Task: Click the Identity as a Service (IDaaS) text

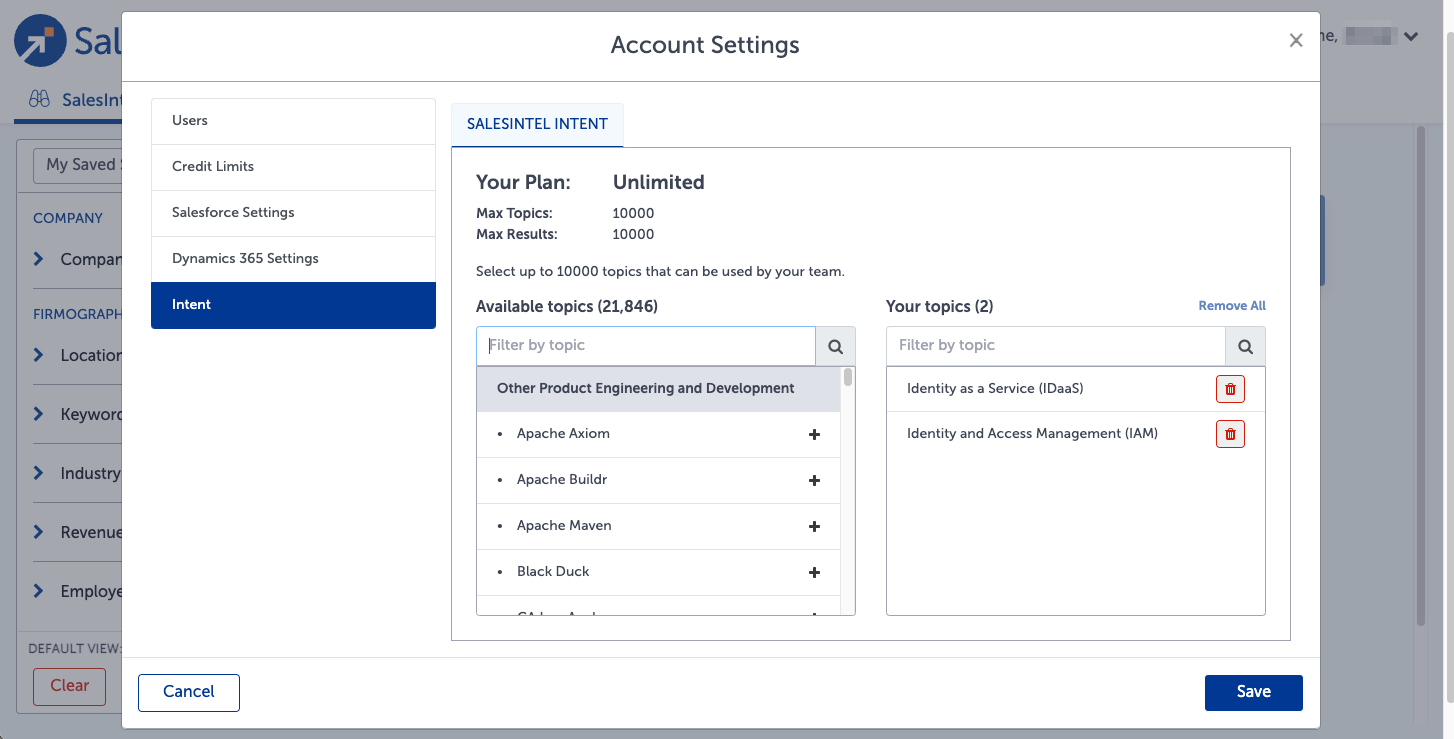Action: [995, 388]
